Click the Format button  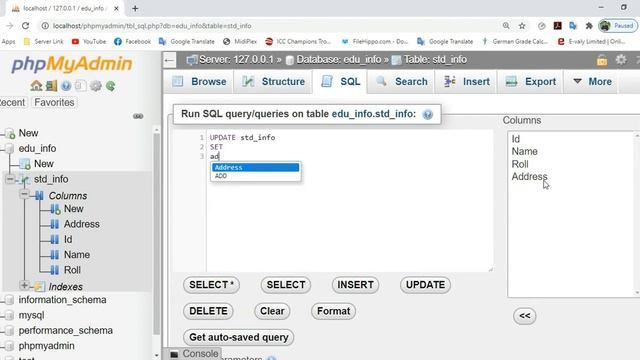[x=333, y=311]
